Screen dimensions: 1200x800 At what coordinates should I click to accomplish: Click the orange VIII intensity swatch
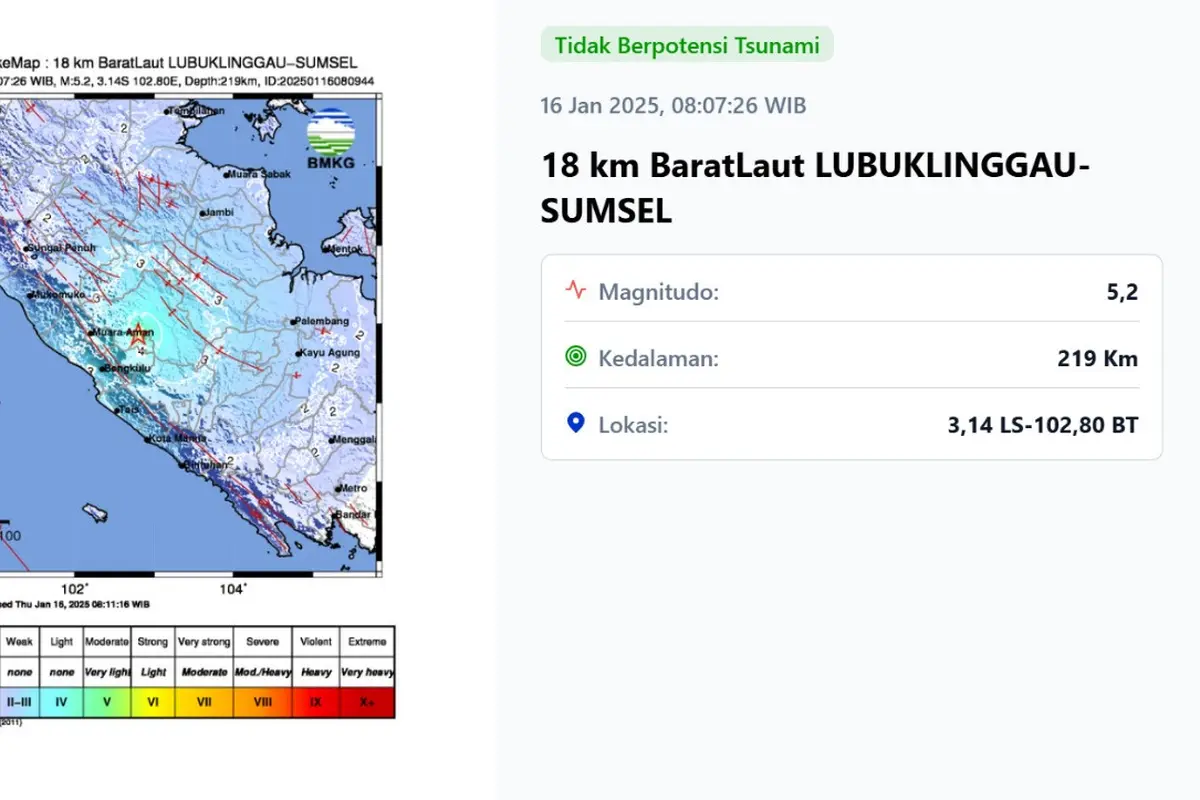pos(263,703)
